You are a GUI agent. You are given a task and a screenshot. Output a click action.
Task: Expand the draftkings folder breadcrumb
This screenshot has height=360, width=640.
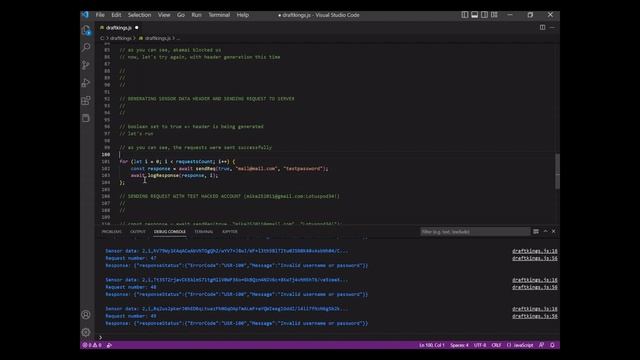pos(121,38)
